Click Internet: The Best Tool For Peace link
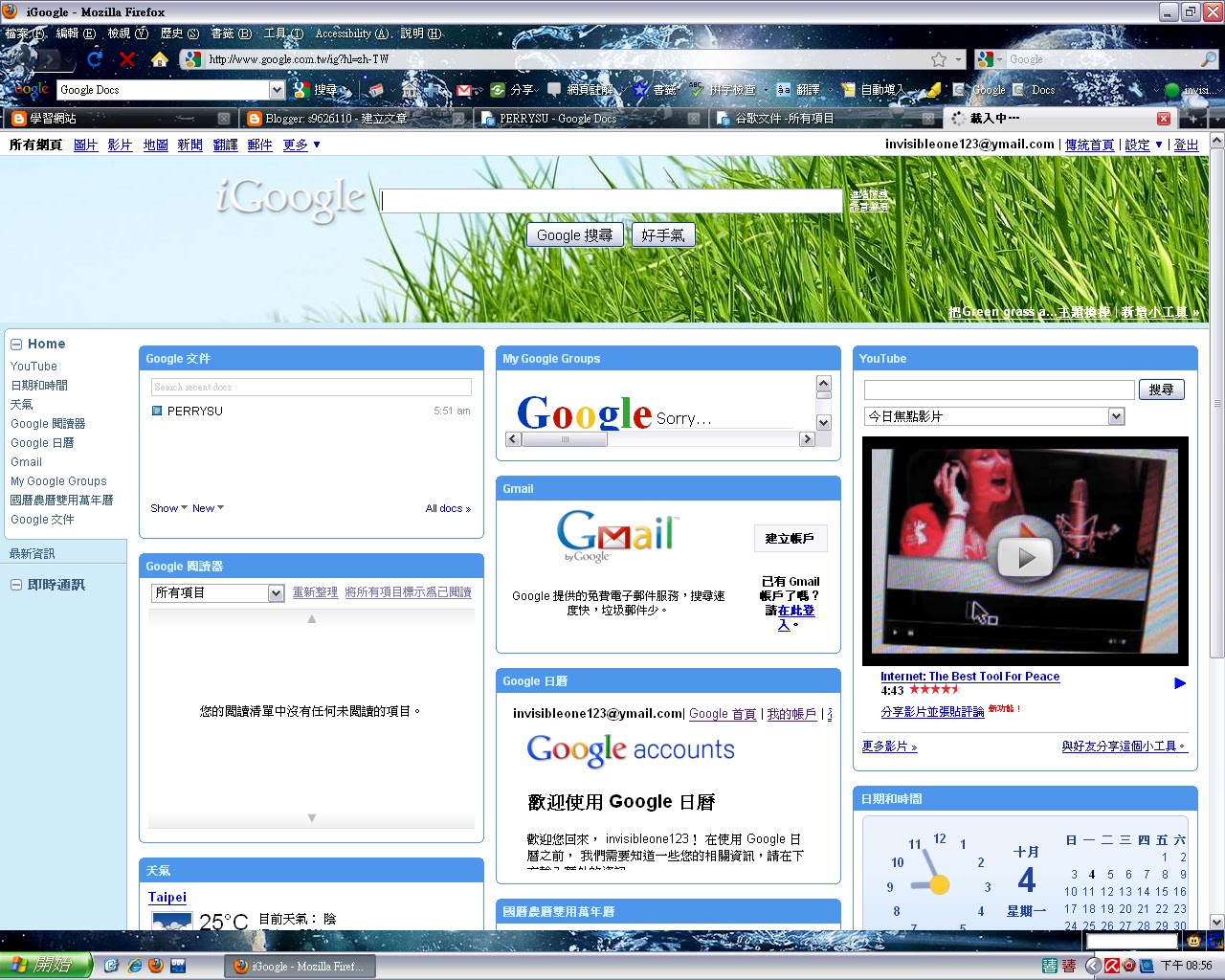Image resolution: width=1225 pixels, height=980 pixels. (x=969, y=676)
